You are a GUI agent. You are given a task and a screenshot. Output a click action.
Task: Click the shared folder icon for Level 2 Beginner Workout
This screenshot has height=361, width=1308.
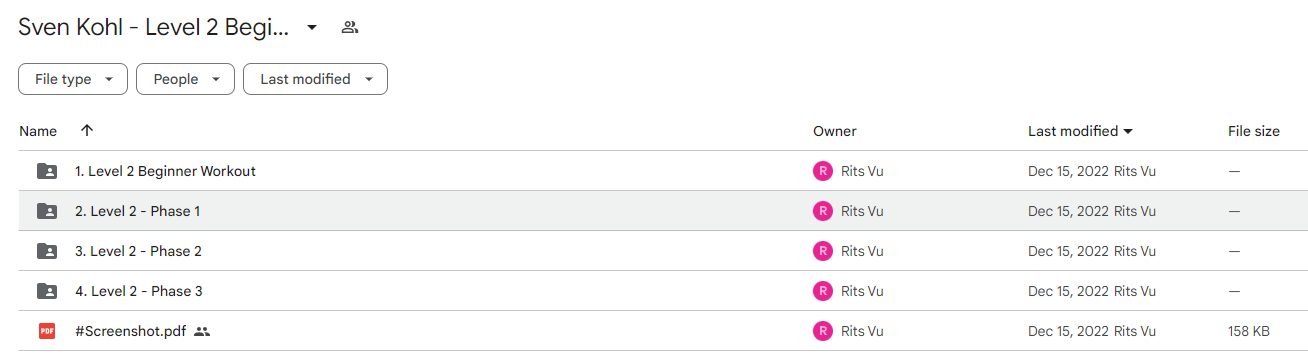click(47, 171)
